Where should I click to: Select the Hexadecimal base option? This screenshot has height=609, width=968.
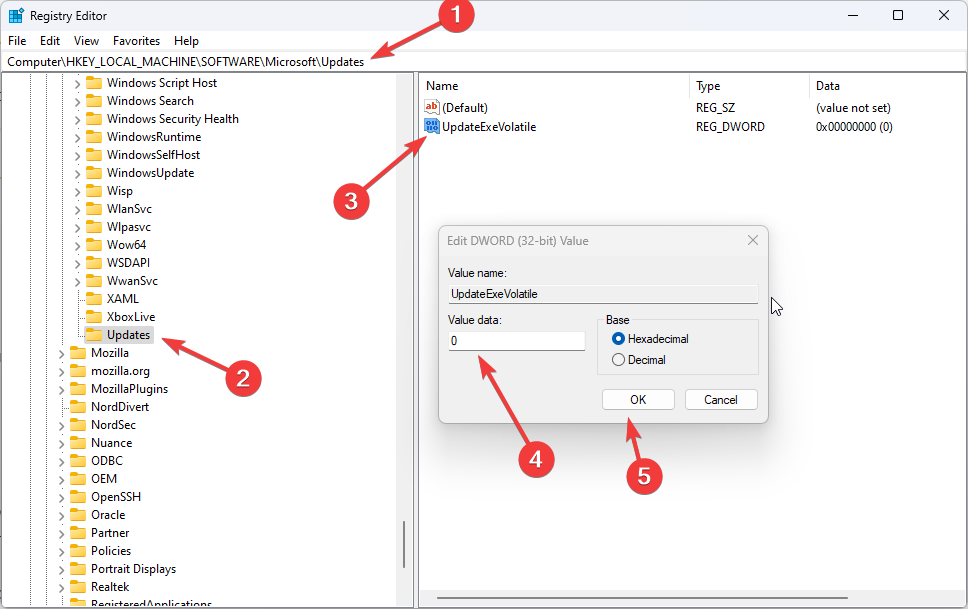618,338
